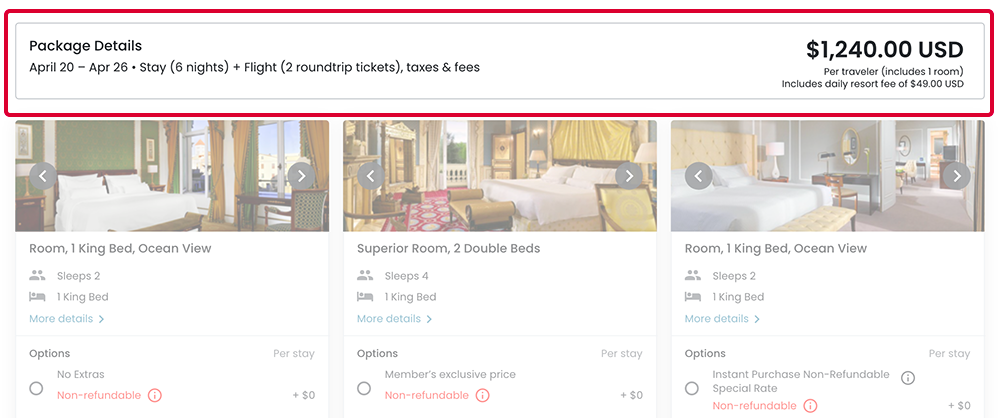This screenshot has width=1000, height=418.
Task: Select the No Extras option
Action: (36, 388)
